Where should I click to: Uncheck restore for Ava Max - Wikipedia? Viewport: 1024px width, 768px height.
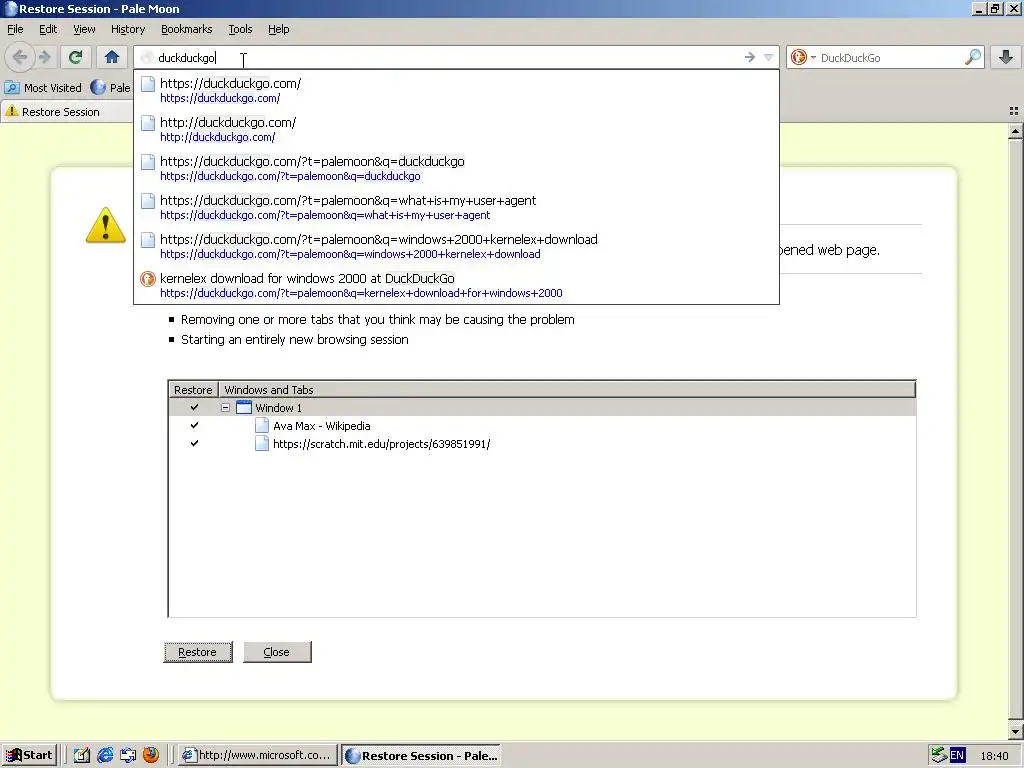194,425
